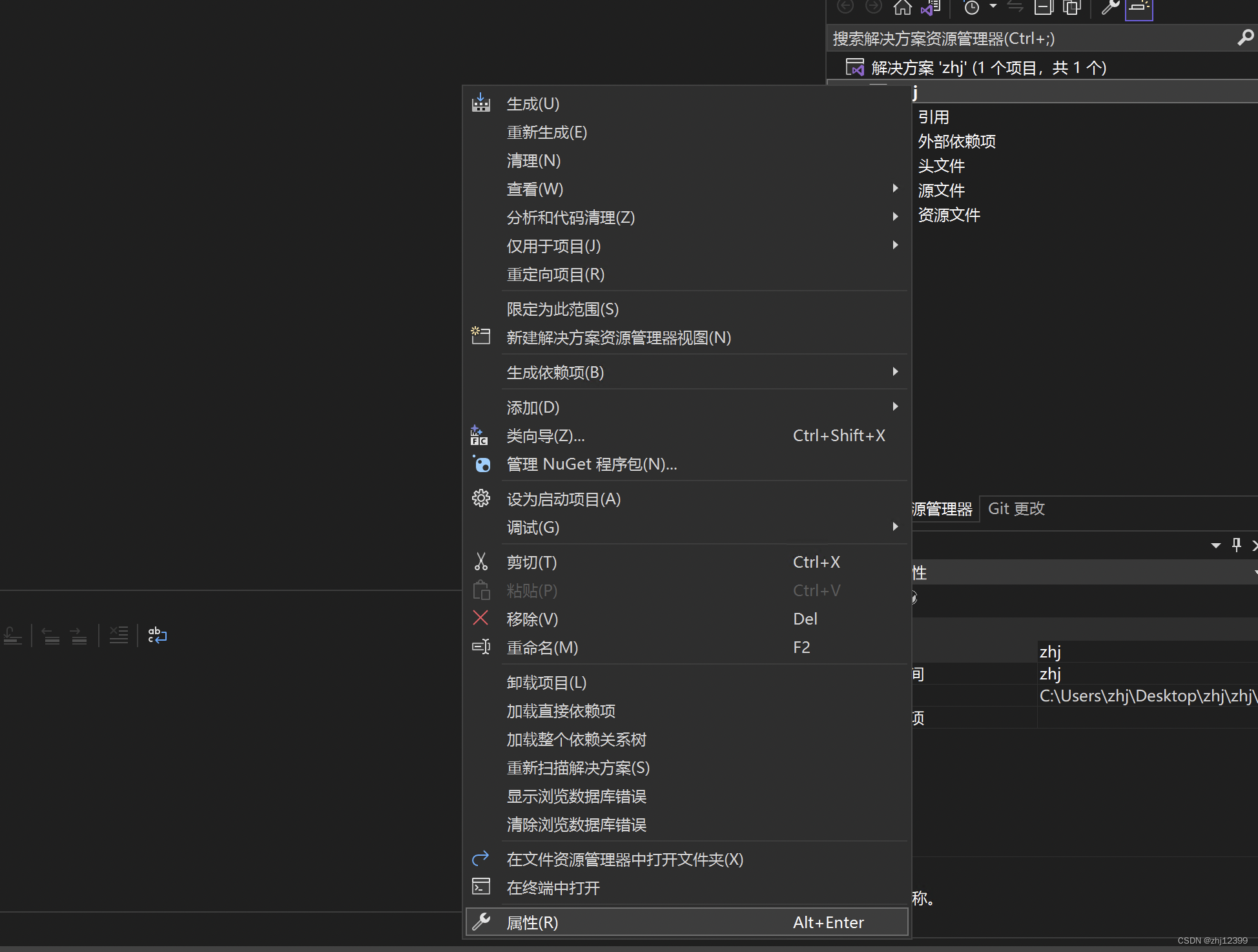Select the 头文件 folder
The width and height of the screenshot is (1258, 952).
(942, 166)
